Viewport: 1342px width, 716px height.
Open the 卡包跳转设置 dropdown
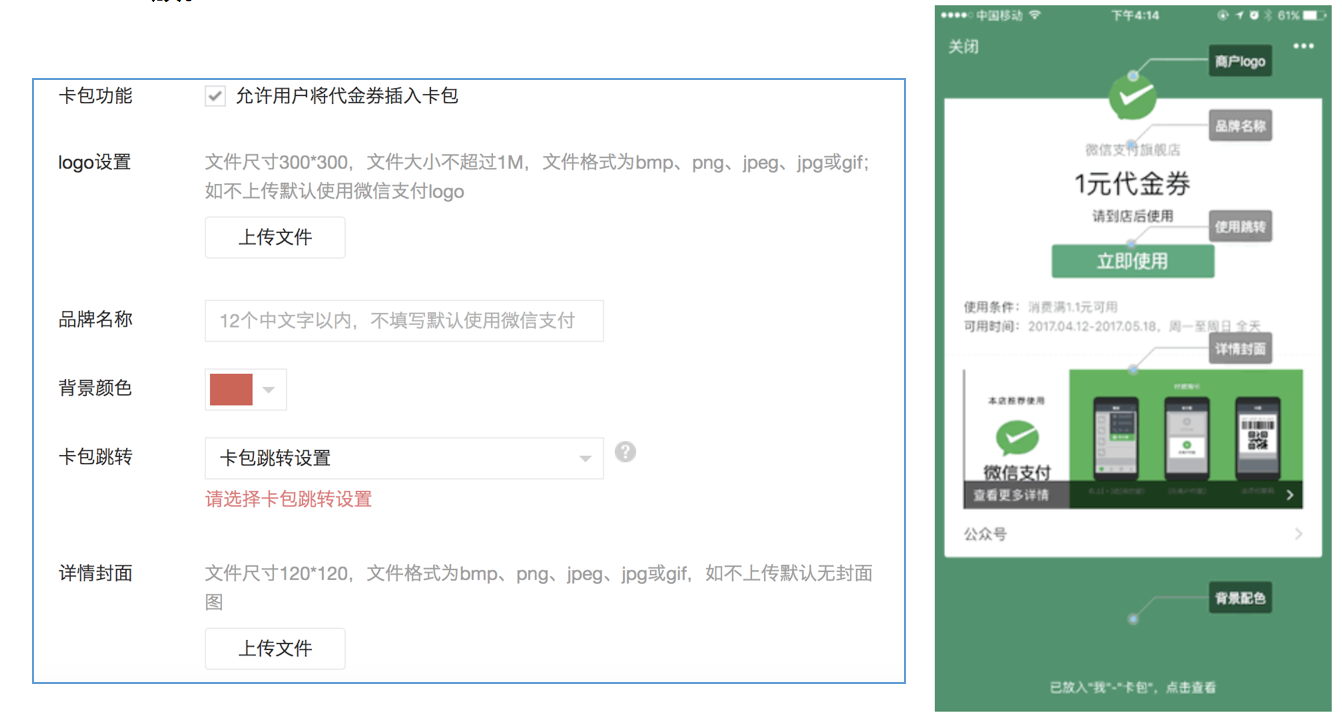pyautogui.click(x=403, y=458)
